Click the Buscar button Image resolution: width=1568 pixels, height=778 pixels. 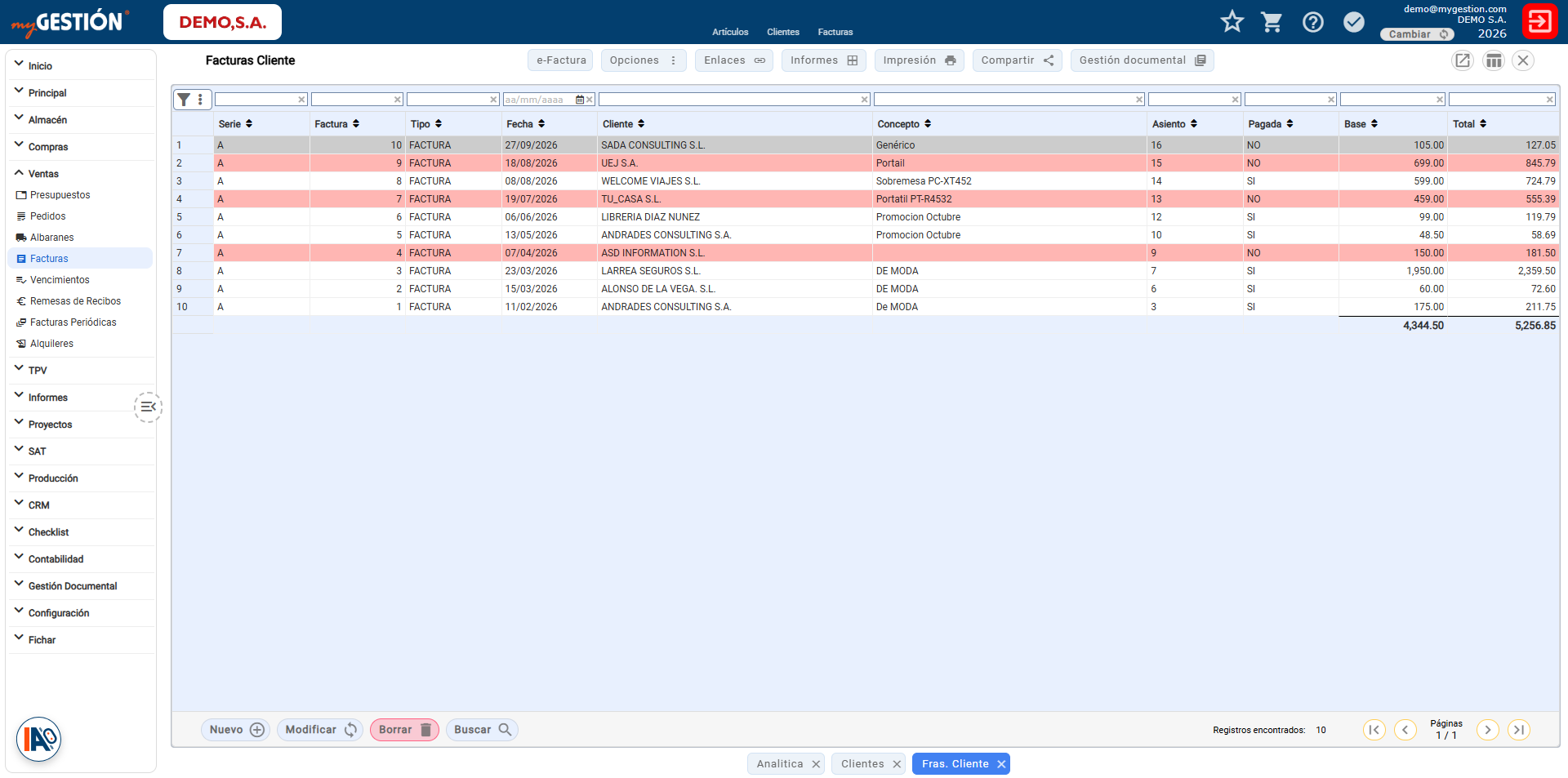(x=482, y=730)
